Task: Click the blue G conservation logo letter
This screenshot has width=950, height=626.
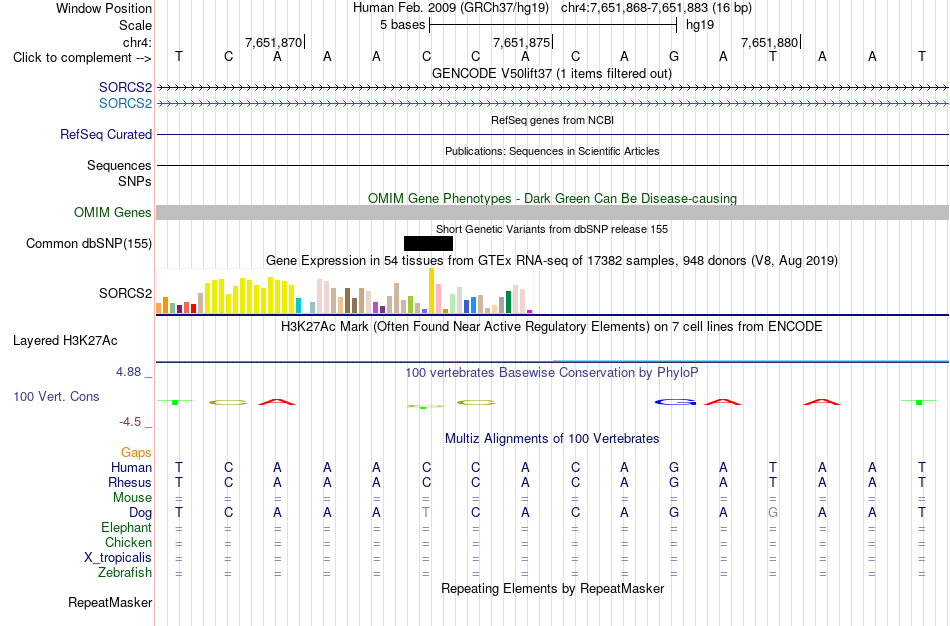Action: click(675, 402)
